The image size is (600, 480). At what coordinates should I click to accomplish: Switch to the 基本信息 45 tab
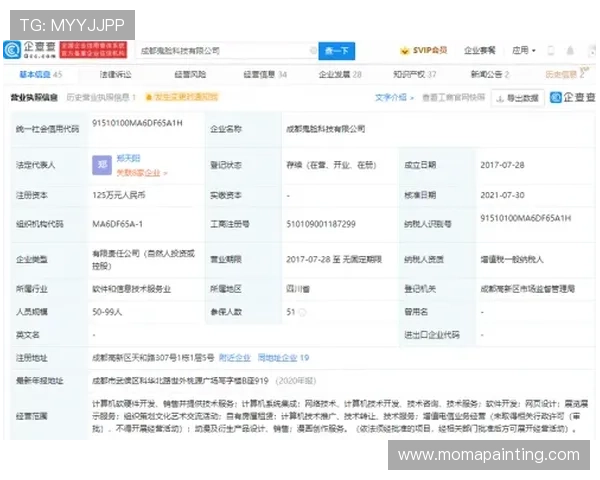[x=41, y=74]
